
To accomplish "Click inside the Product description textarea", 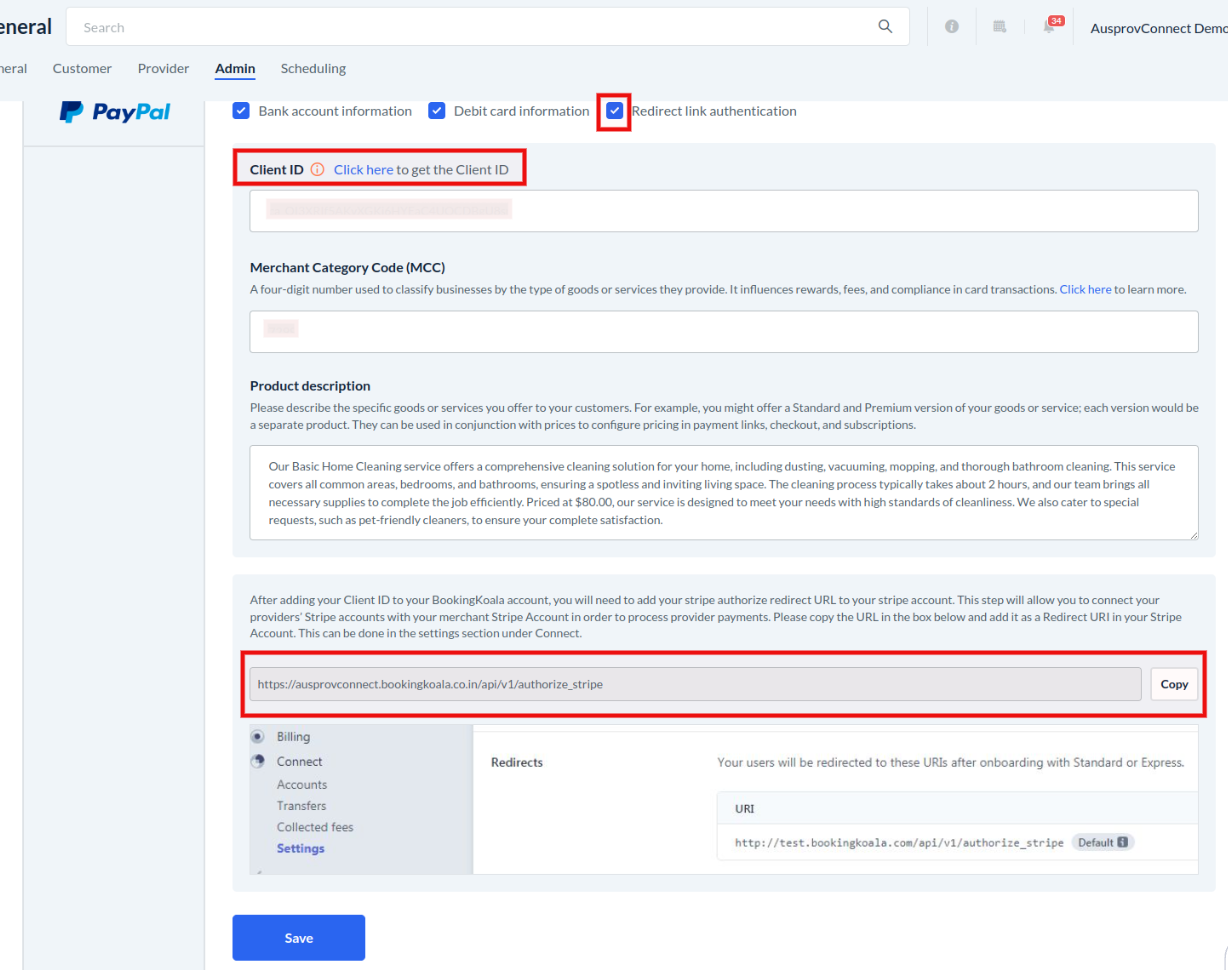I will [724, 493].
